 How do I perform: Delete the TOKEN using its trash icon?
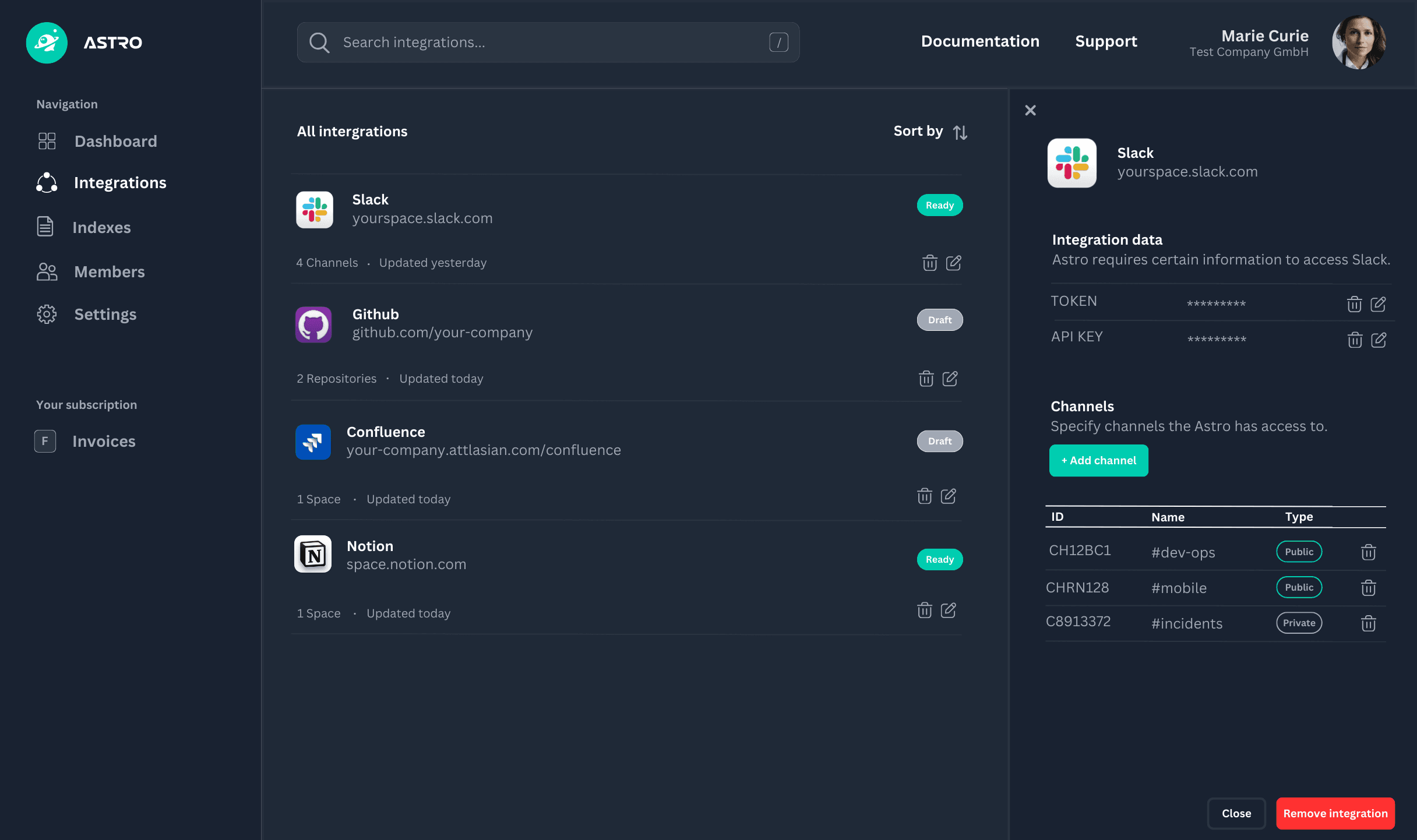(1355, 303)
